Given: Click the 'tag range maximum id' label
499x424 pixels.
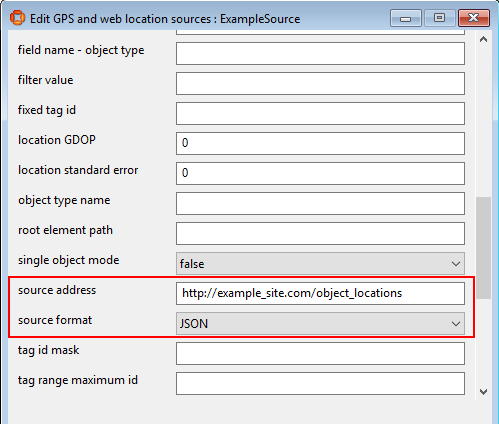Looking at the screenshot, I should (78, 380).
